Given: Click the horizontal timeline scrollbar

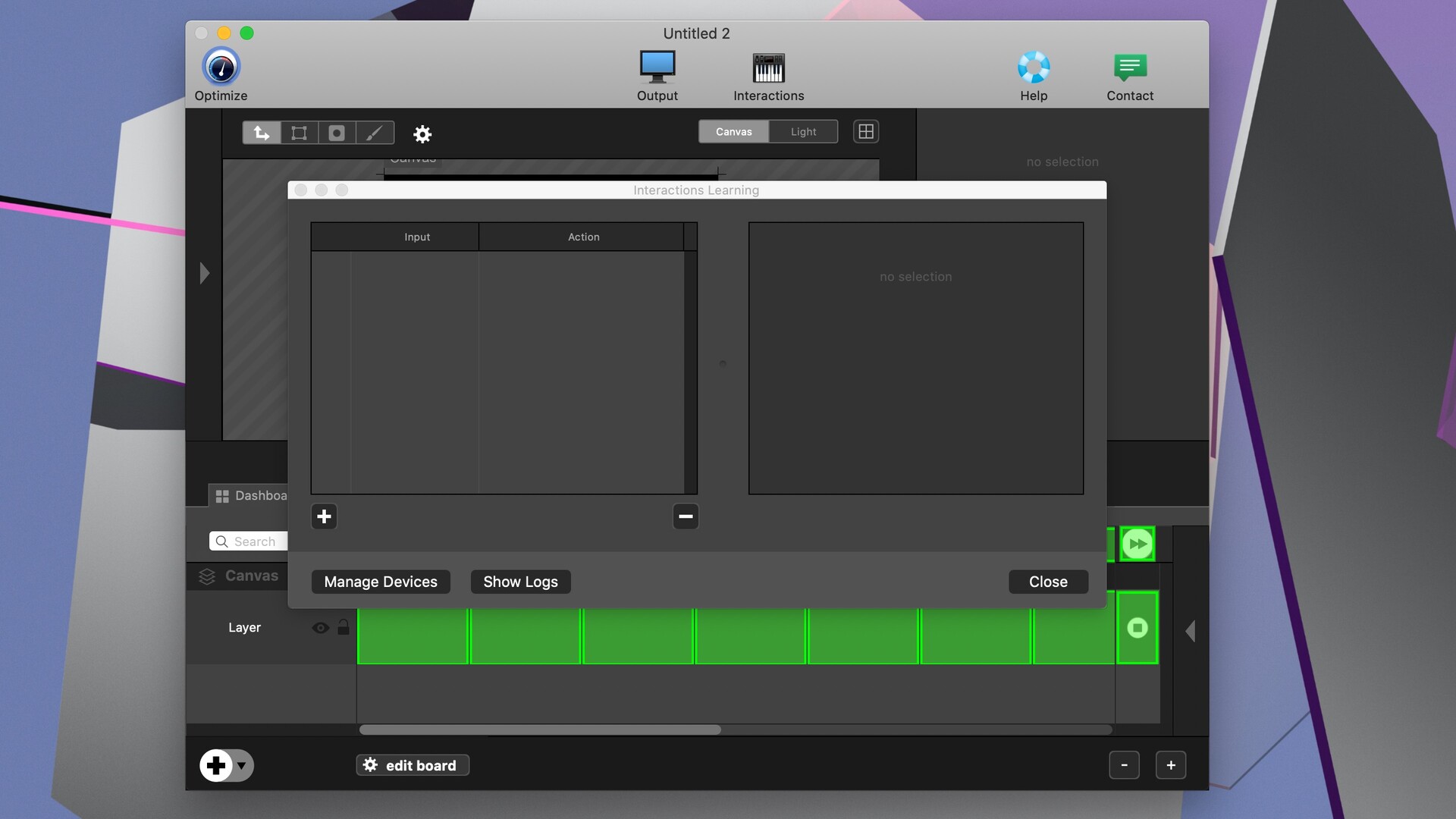Looking at the screenshot, I should tap(540, 730).
